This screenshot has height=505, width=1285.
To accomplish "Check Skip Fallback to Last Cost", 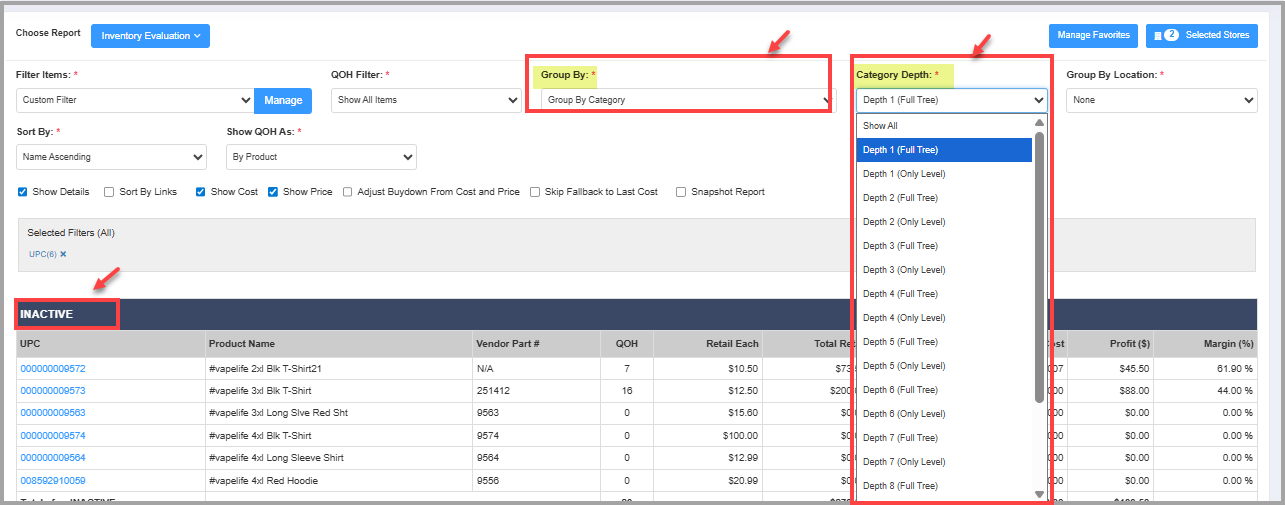I will [x=535, y=192].
